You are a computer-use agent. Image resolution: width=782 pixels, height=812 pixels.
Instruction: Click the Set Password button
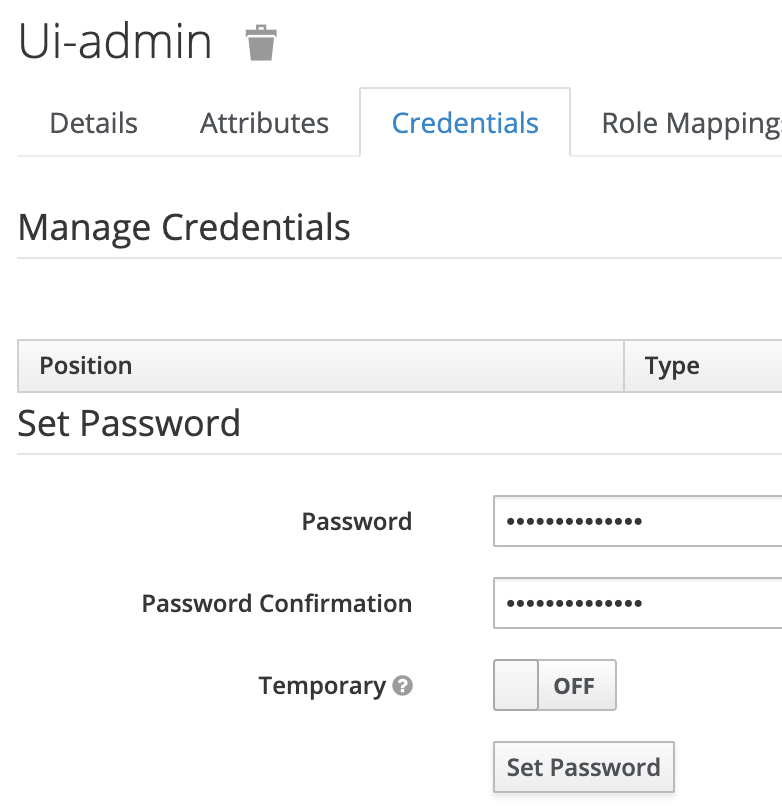click(x=583, y=767)
